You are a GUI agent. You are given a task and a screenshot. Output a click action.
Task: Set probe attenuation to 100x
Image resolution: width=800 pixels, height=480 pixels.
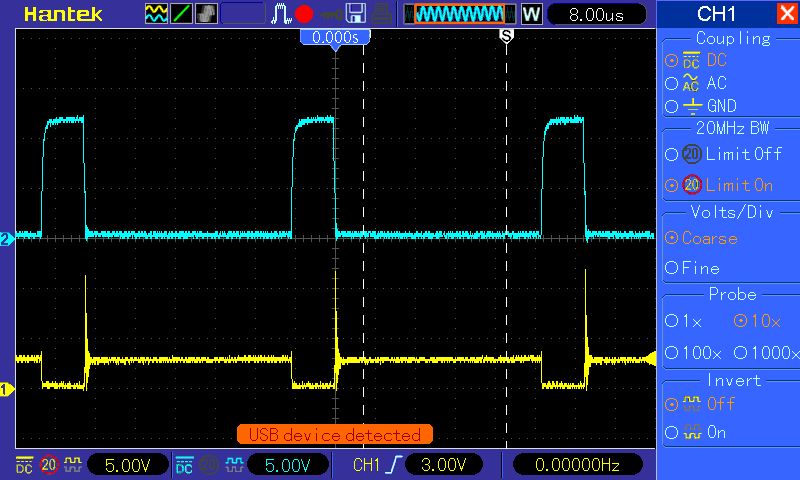671,352
